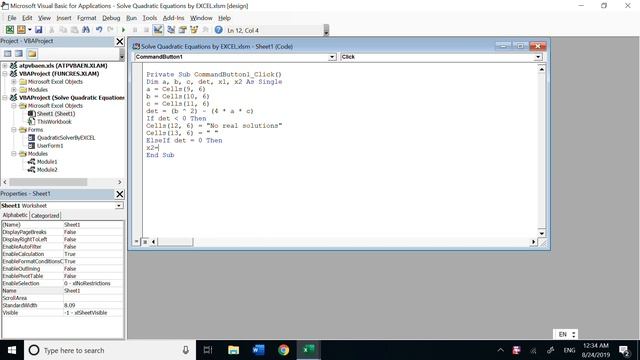
Task: Collapse Modules folder containing Module1
Action: point(14,153)
